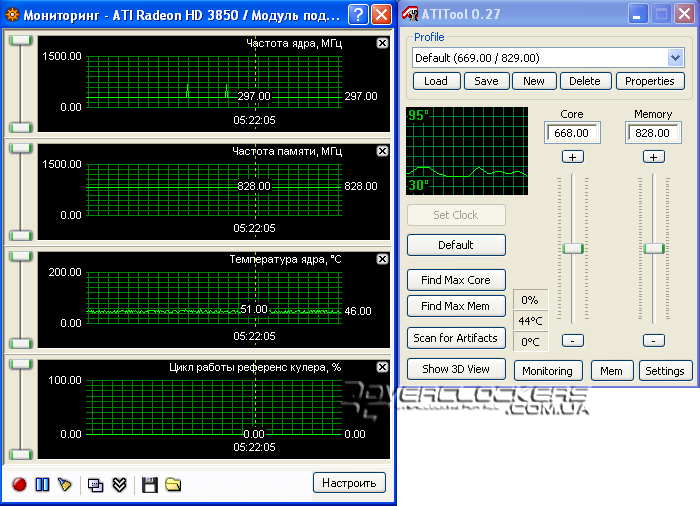700x506 pixels.
Task: Click the New profile button
Action: pos(534,81)
